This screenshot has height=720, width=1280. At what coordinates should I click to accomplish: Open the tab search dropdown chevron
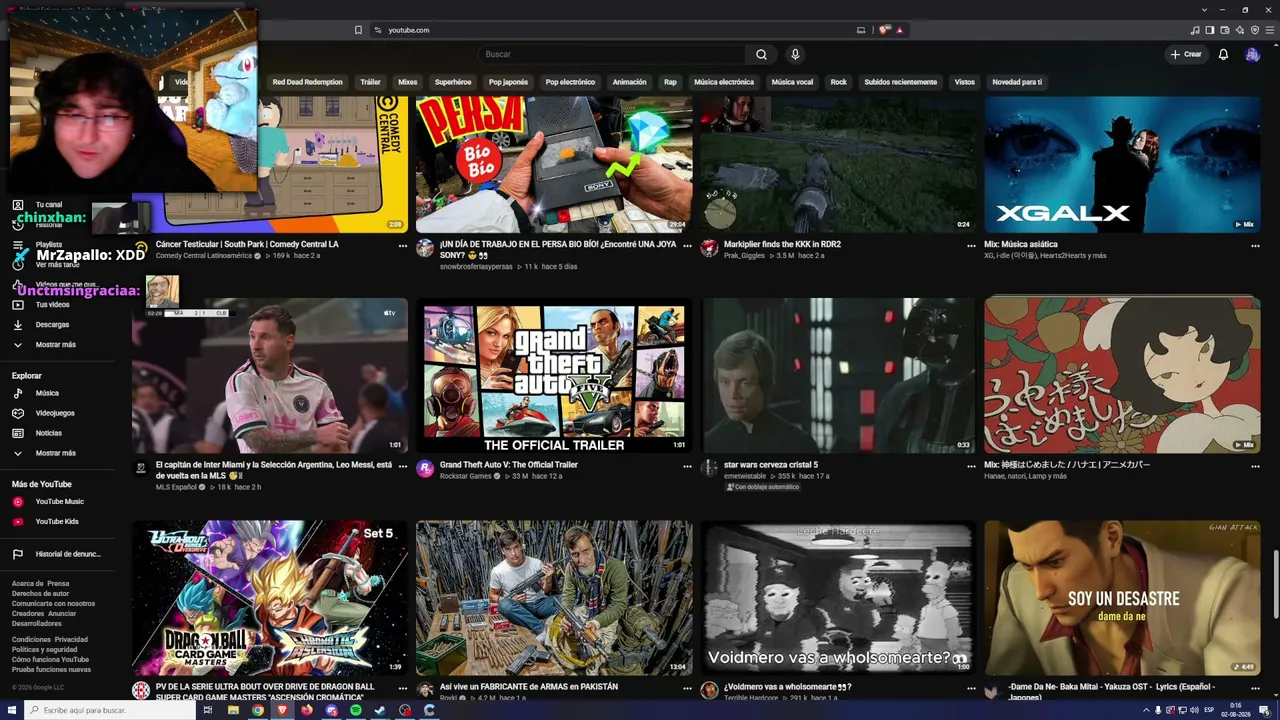click(1205, 10)
